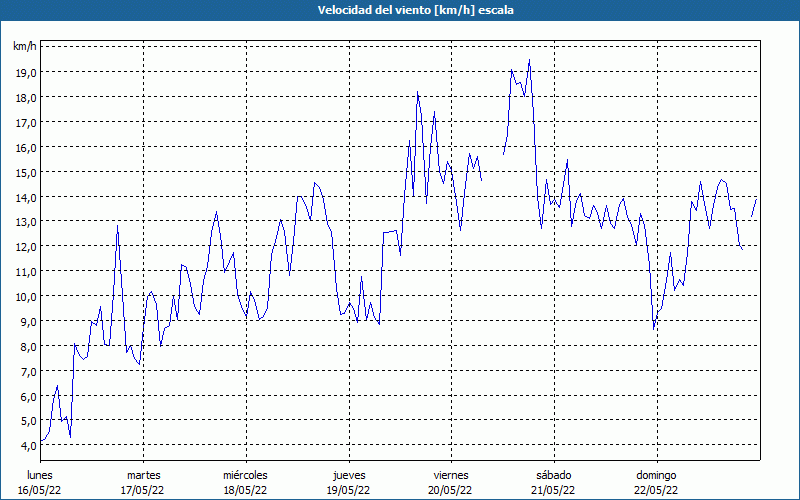Click the '4,0' y-axis value
Screen dimensions: 800x500
click(x=28, y=446)
